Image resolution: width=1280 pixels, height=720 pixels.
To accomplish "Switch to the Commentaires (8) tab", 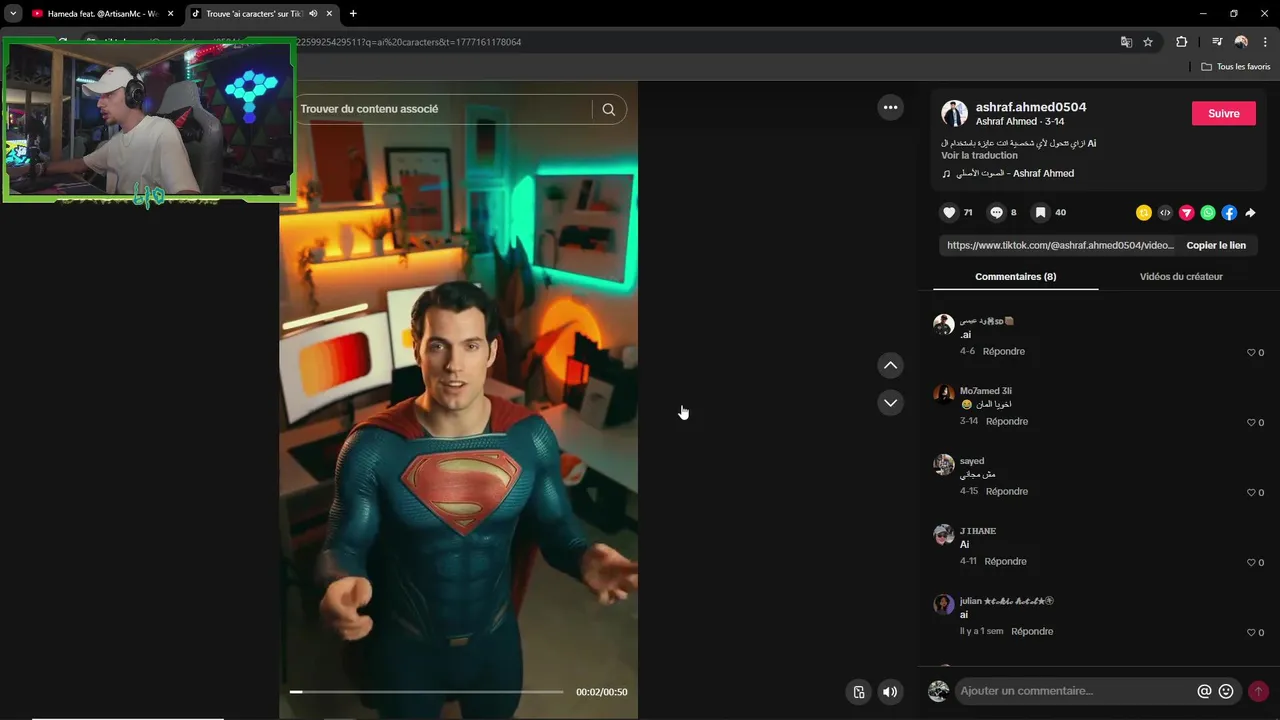I will coord(1015,276).
